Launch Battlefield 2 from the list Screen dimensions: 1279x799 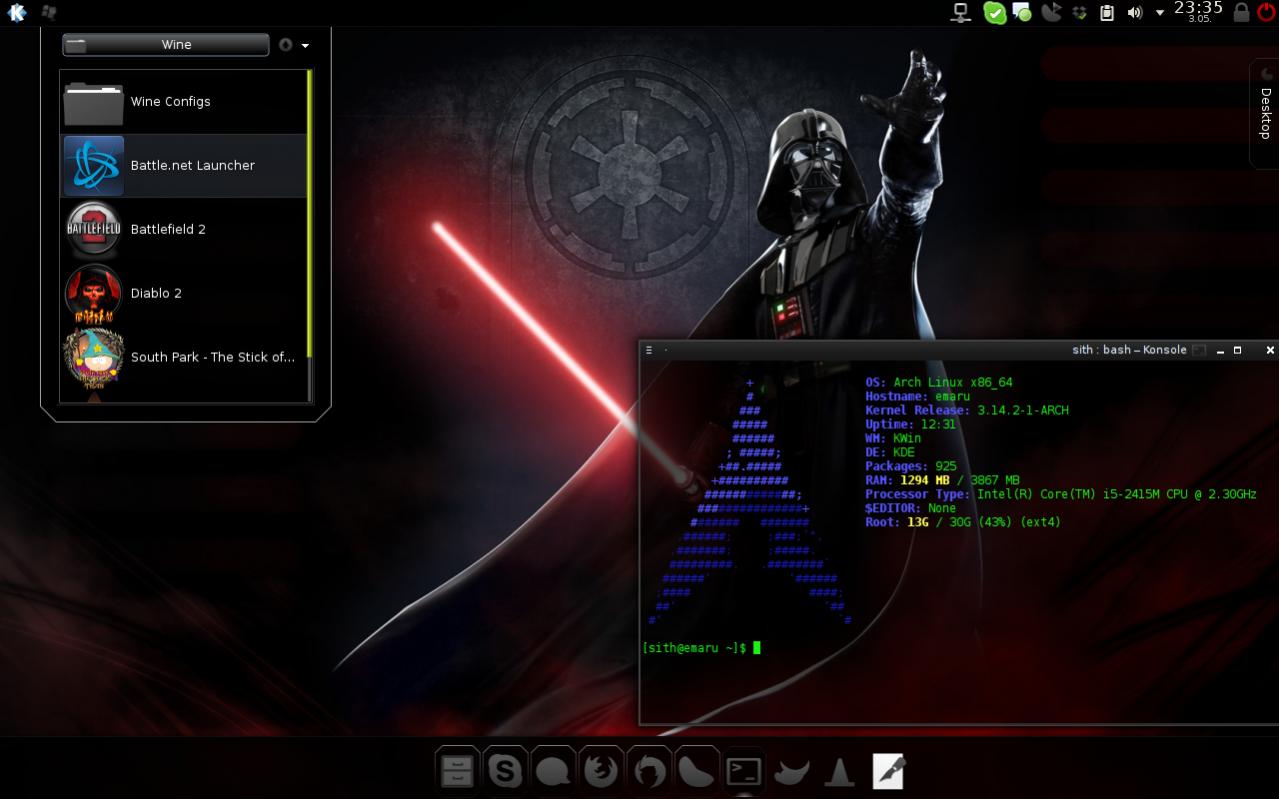[x=184, y=230]
